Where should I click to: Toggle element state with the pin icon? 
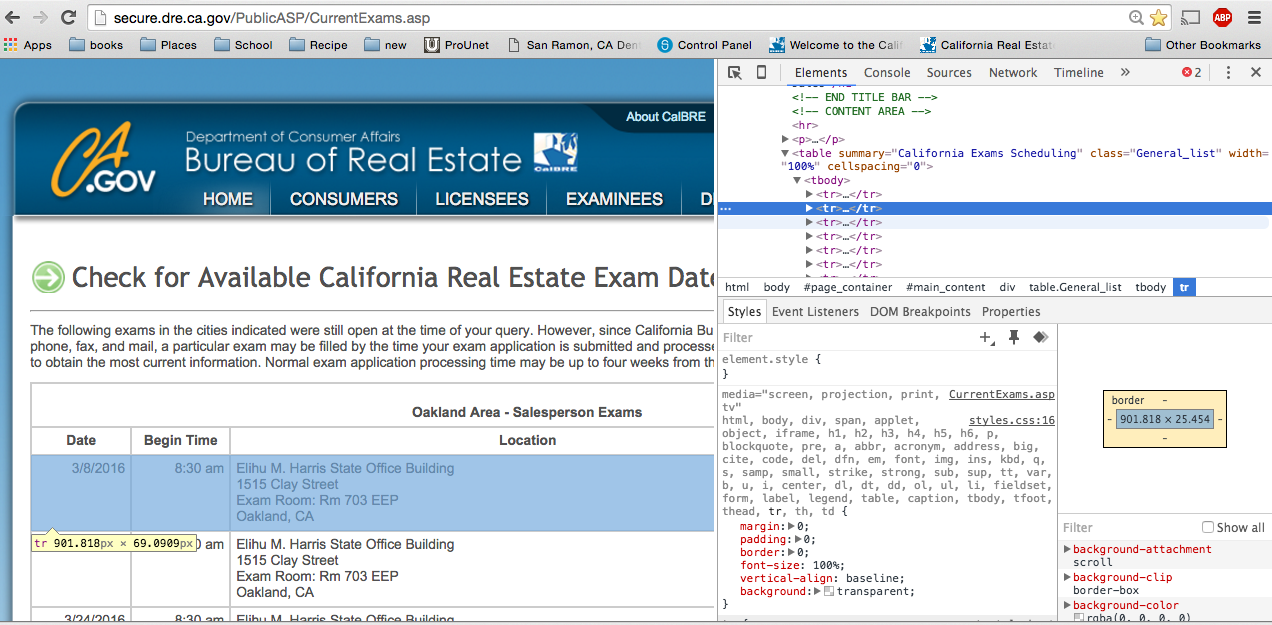[x=1014, y=337]
